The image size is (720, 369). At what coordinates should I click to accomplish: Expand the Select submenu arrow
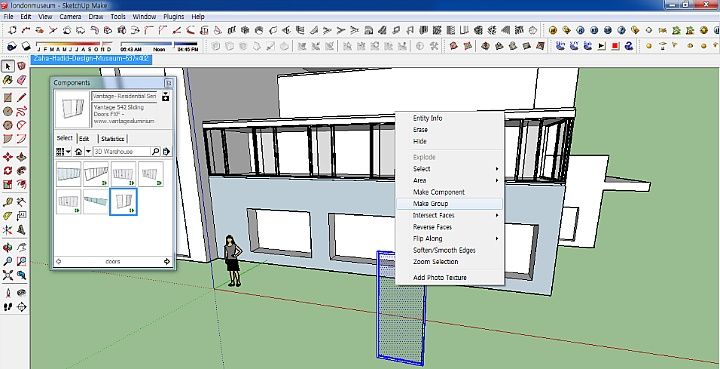[x=497, y=169]
